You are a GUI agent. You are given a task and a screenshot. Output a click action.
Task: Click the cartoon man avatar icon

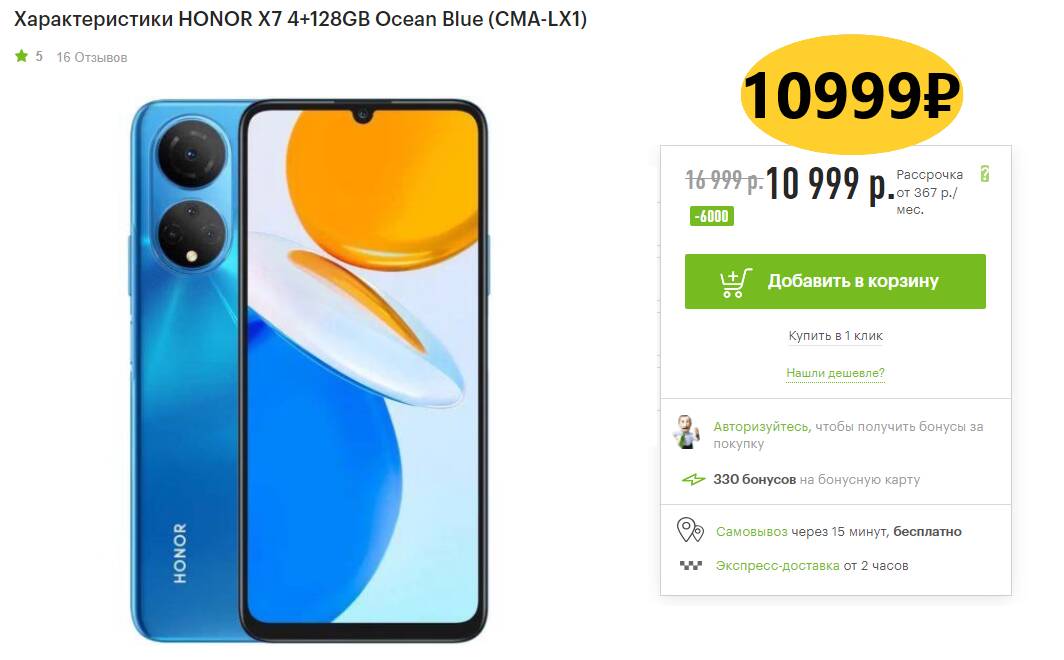click(686, 432)
